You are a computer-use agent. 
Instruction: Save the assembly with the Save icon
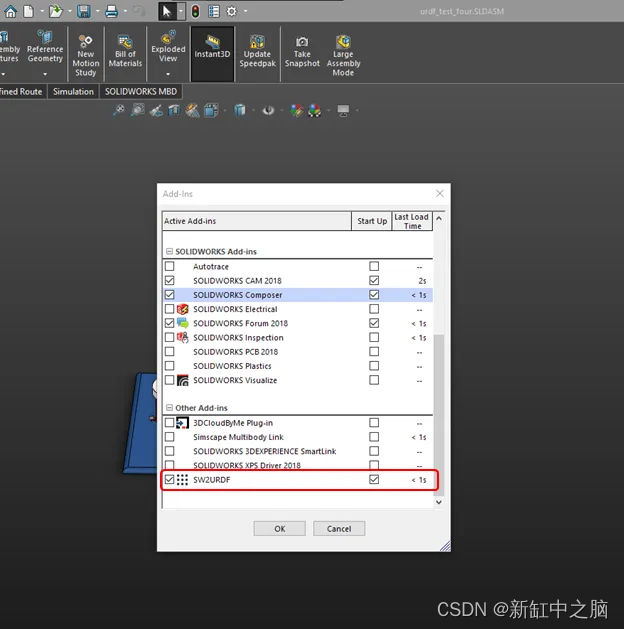coord(84,11)
